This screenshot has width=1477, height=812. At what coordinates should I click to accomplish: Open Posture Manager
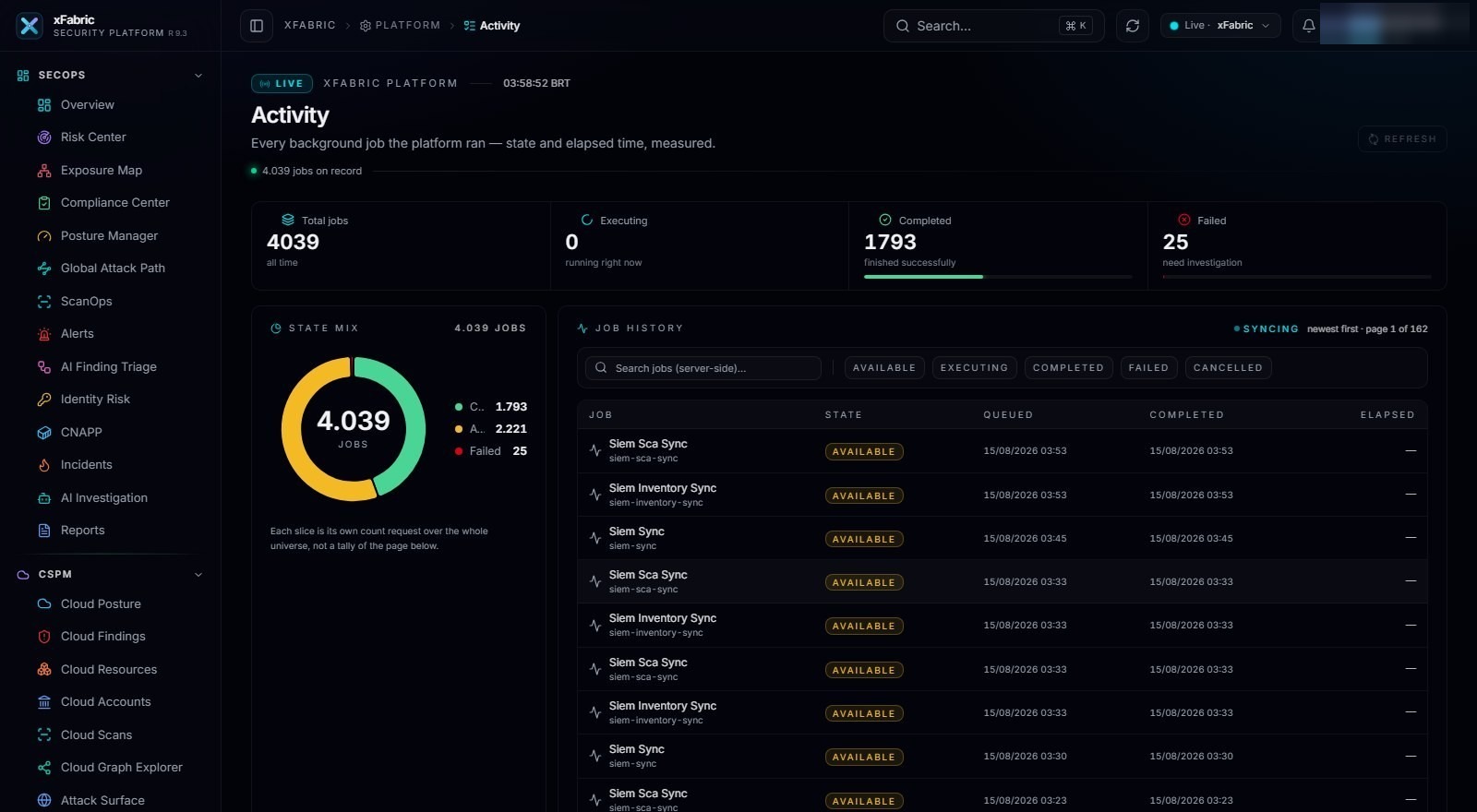pos(110,236)
